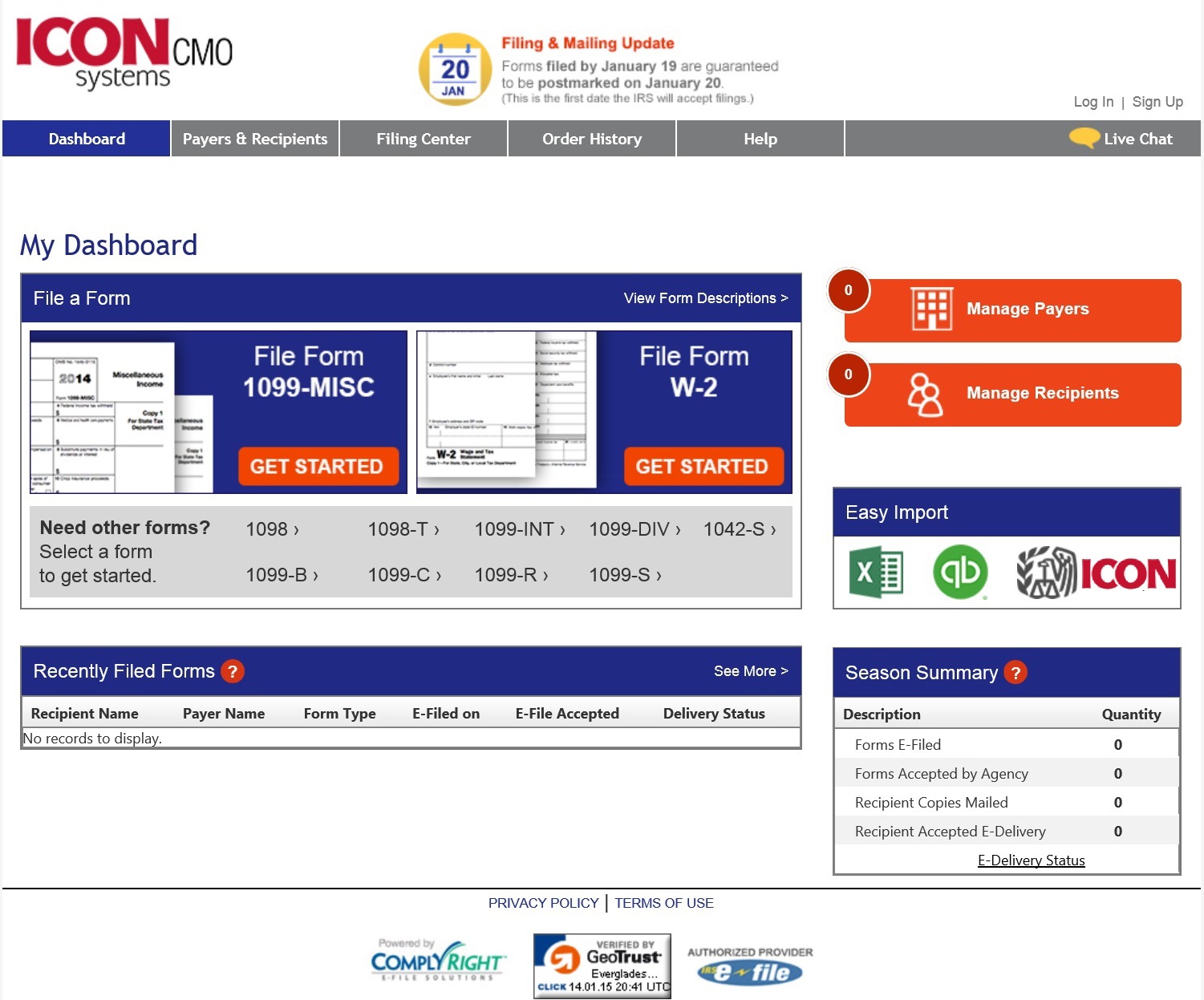Open the Order History tab
This screenshot has width=1204, height=1000.
(591, 138)
